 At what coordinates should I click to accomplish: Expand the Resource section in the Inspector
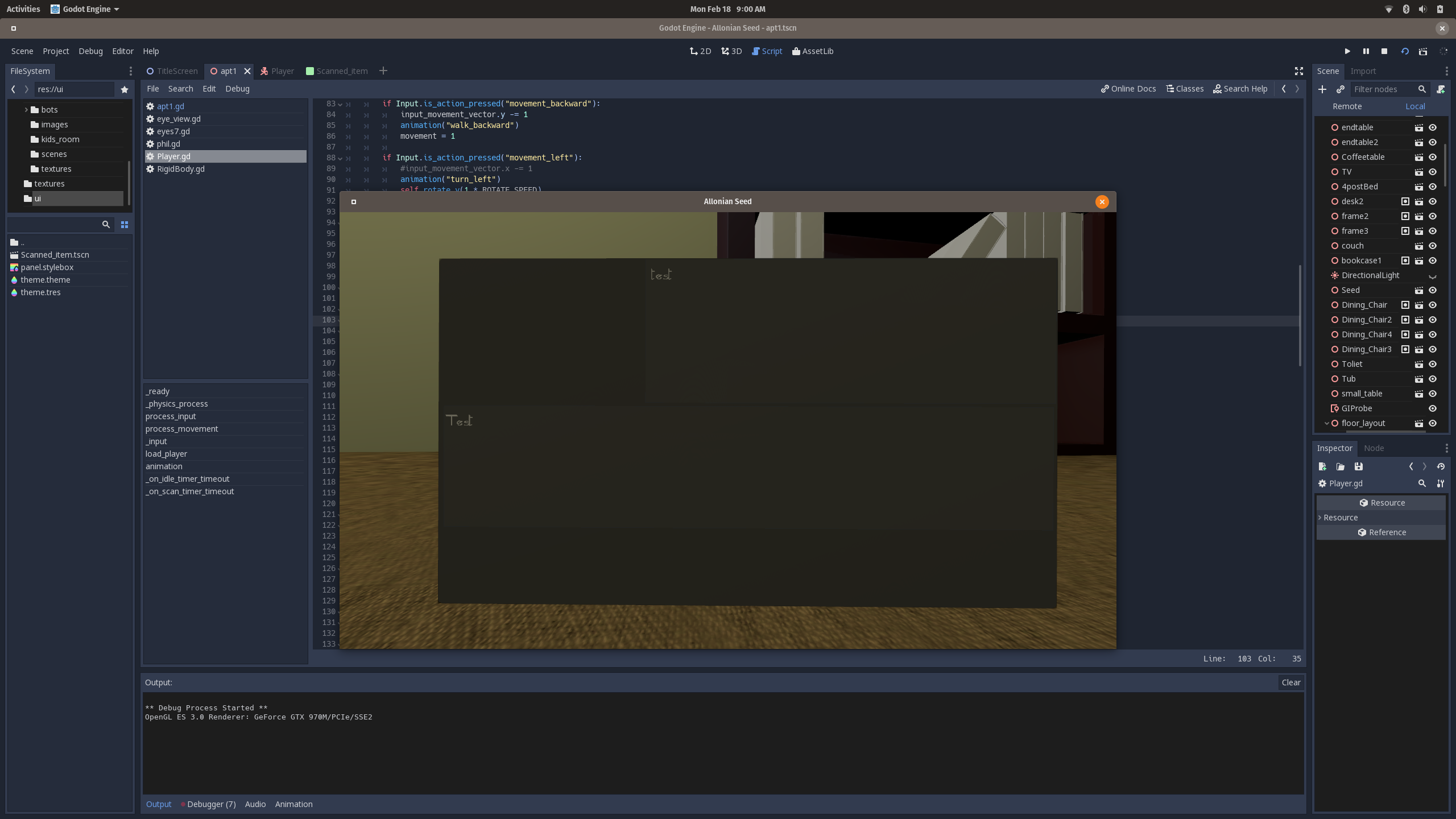coord(1341,518)
